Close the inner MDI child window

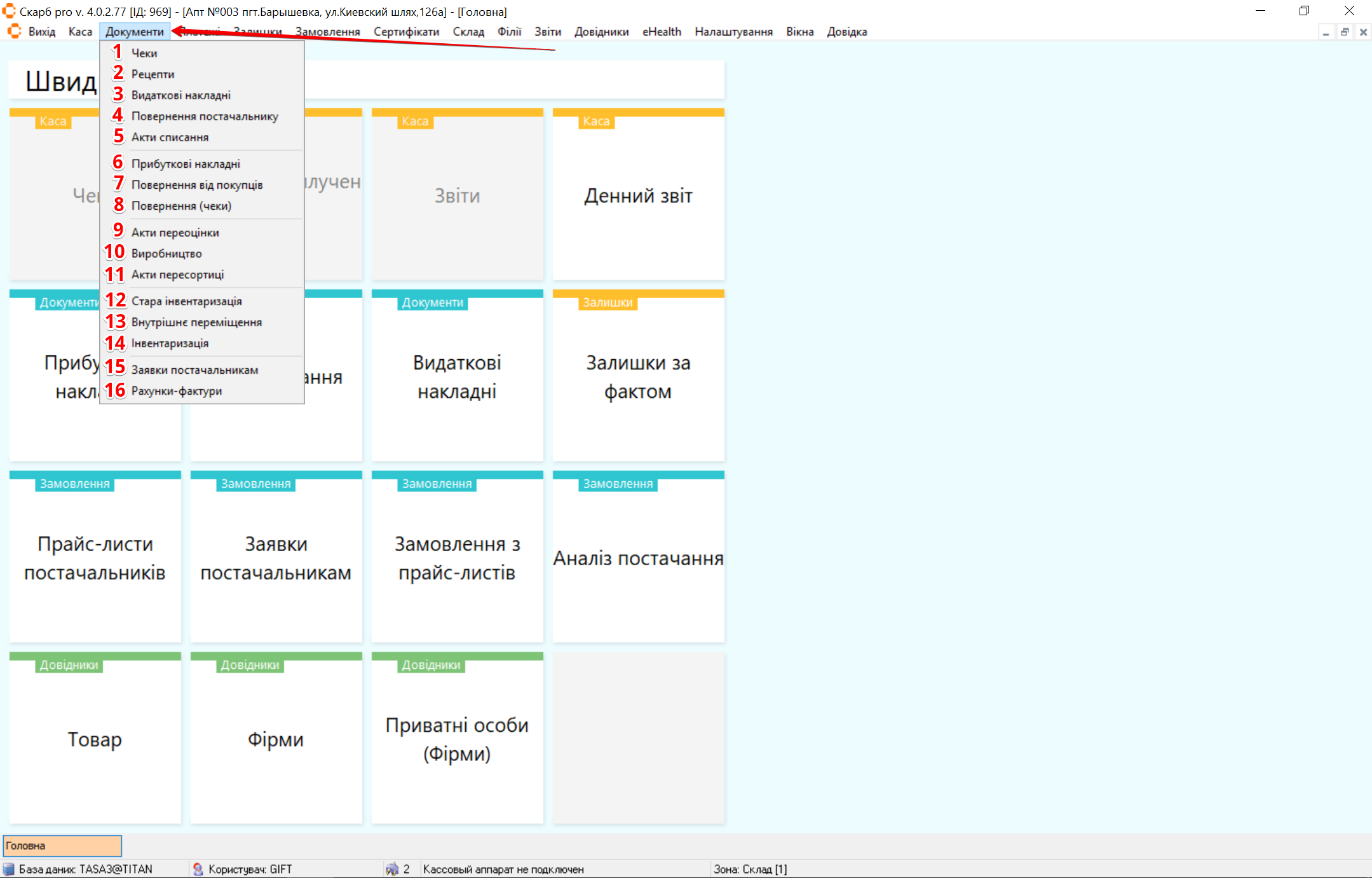coord(1363,32)
